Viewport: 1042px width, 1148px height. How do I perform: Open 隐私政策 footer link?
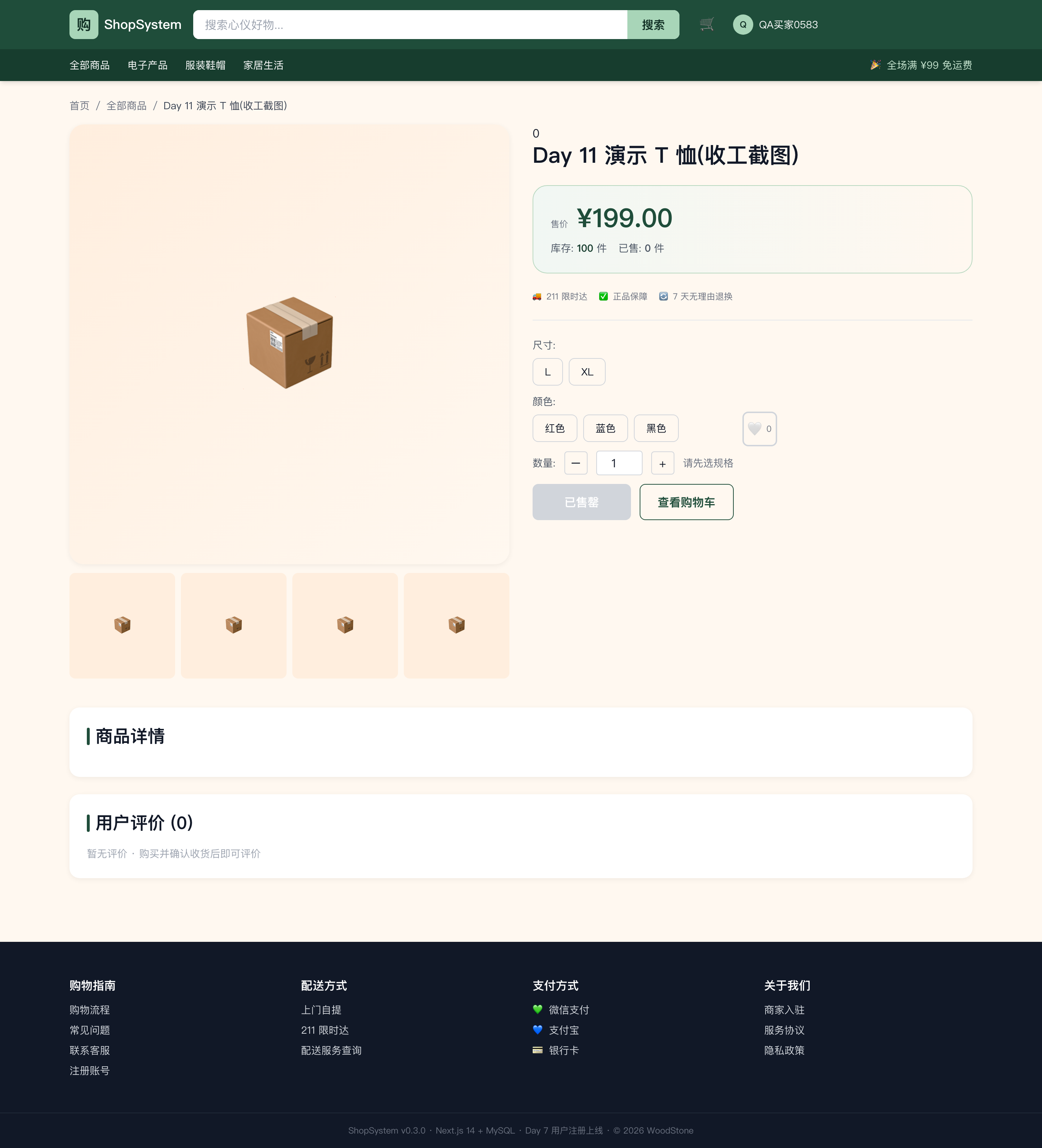point(784,1051)
